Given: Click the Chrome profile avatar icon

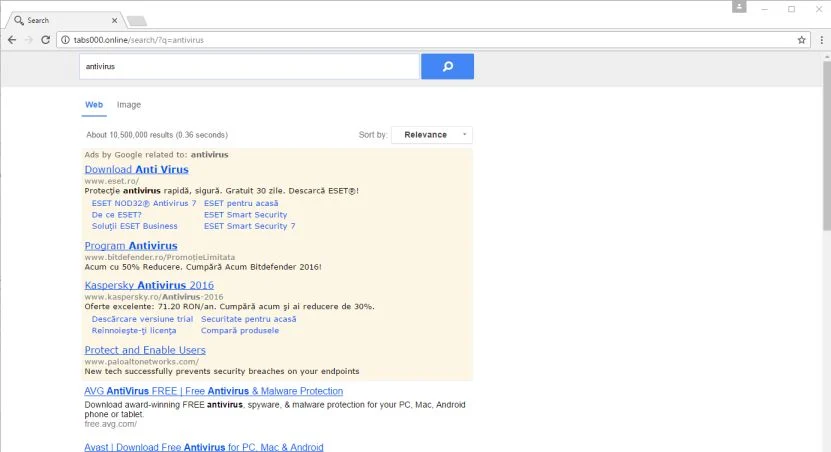Looking at the screenshot, I should click(739, 6).
